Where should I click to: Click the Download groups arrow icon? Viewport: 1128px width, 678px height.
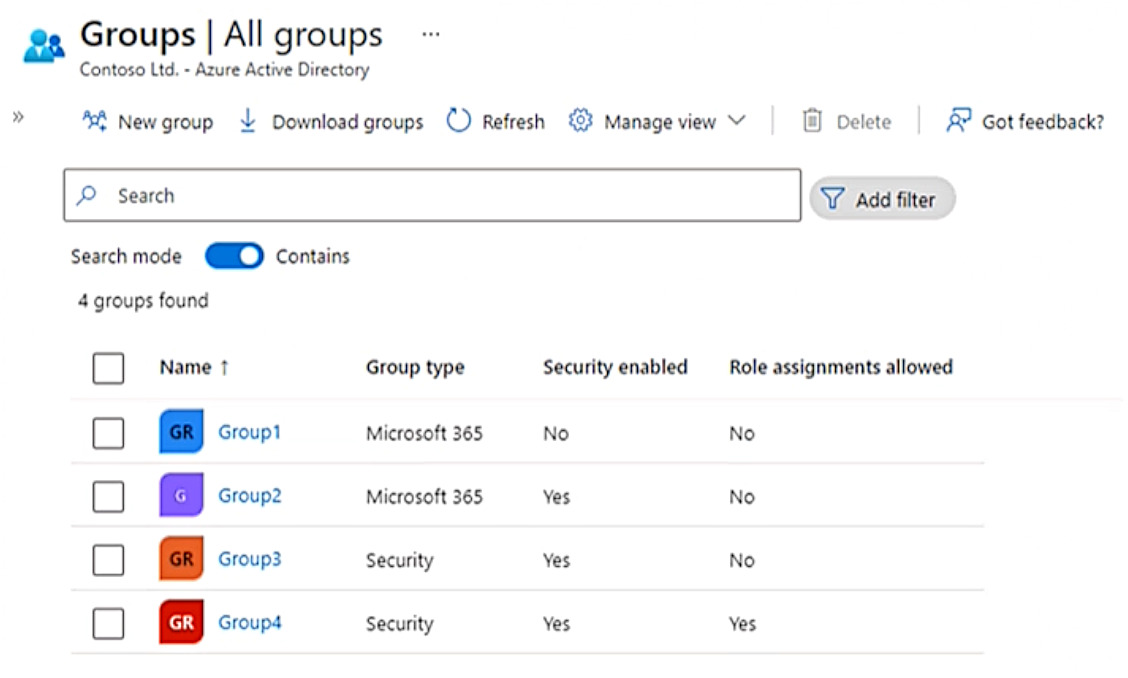(248, 121)
